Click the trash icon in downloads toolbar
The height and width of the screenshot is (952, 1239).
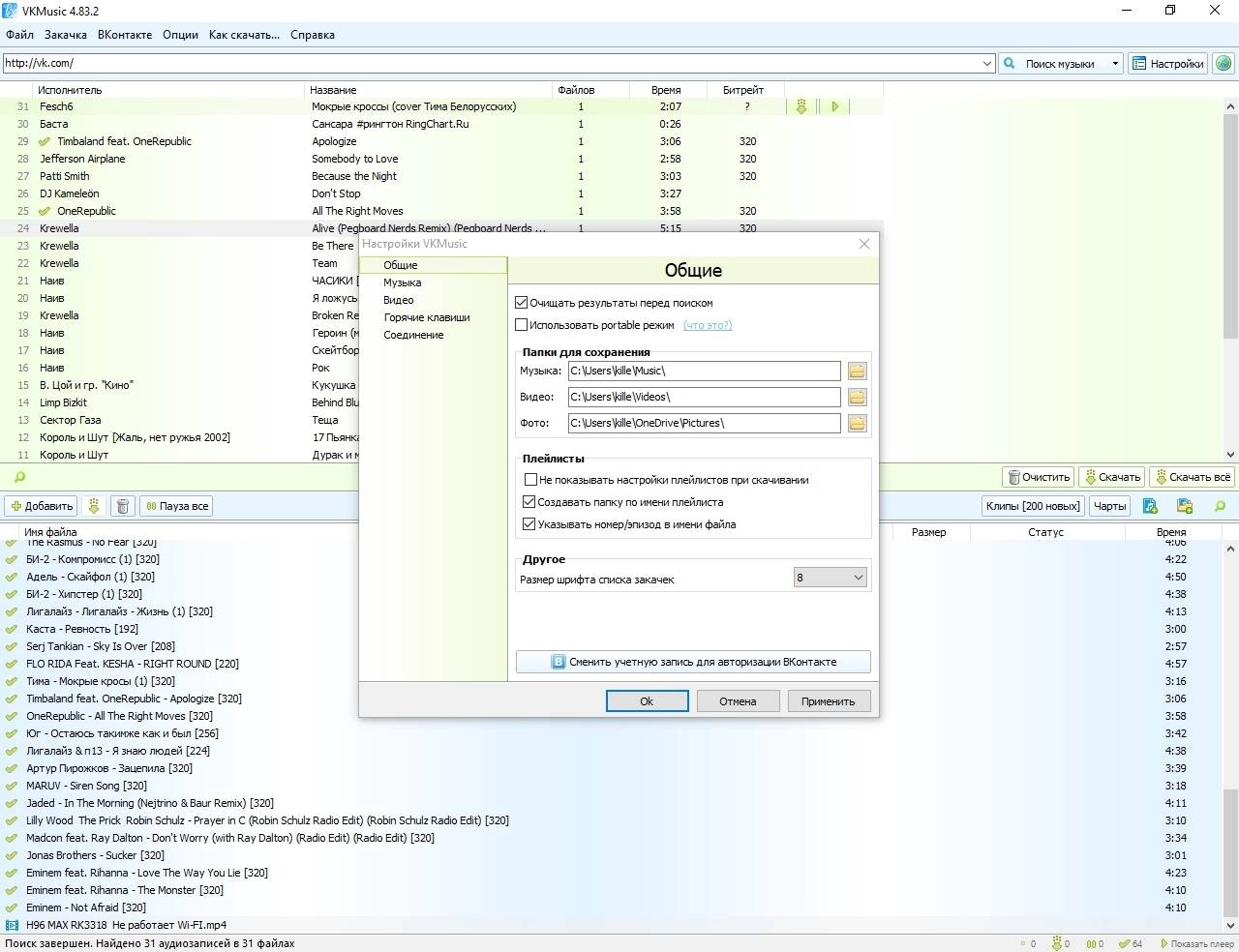122,506
